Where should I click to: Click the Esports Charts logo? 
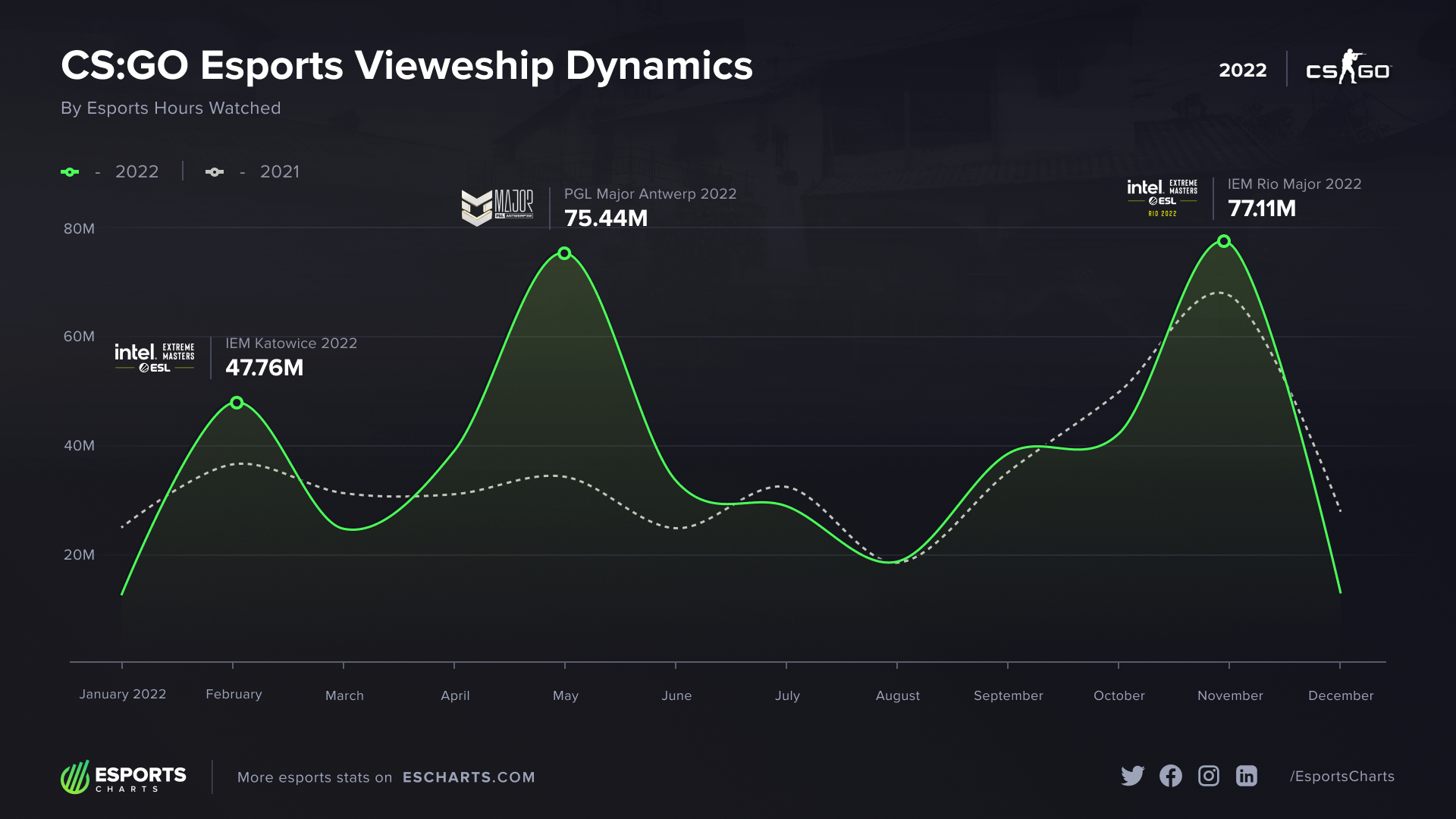pyautogui.click(x=124, y=777)
